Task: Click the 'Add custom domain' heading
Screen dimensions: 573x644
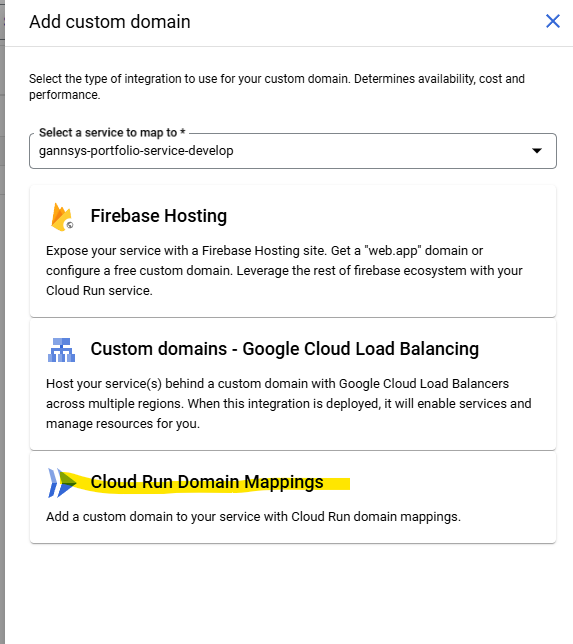Action: point(110,22)
